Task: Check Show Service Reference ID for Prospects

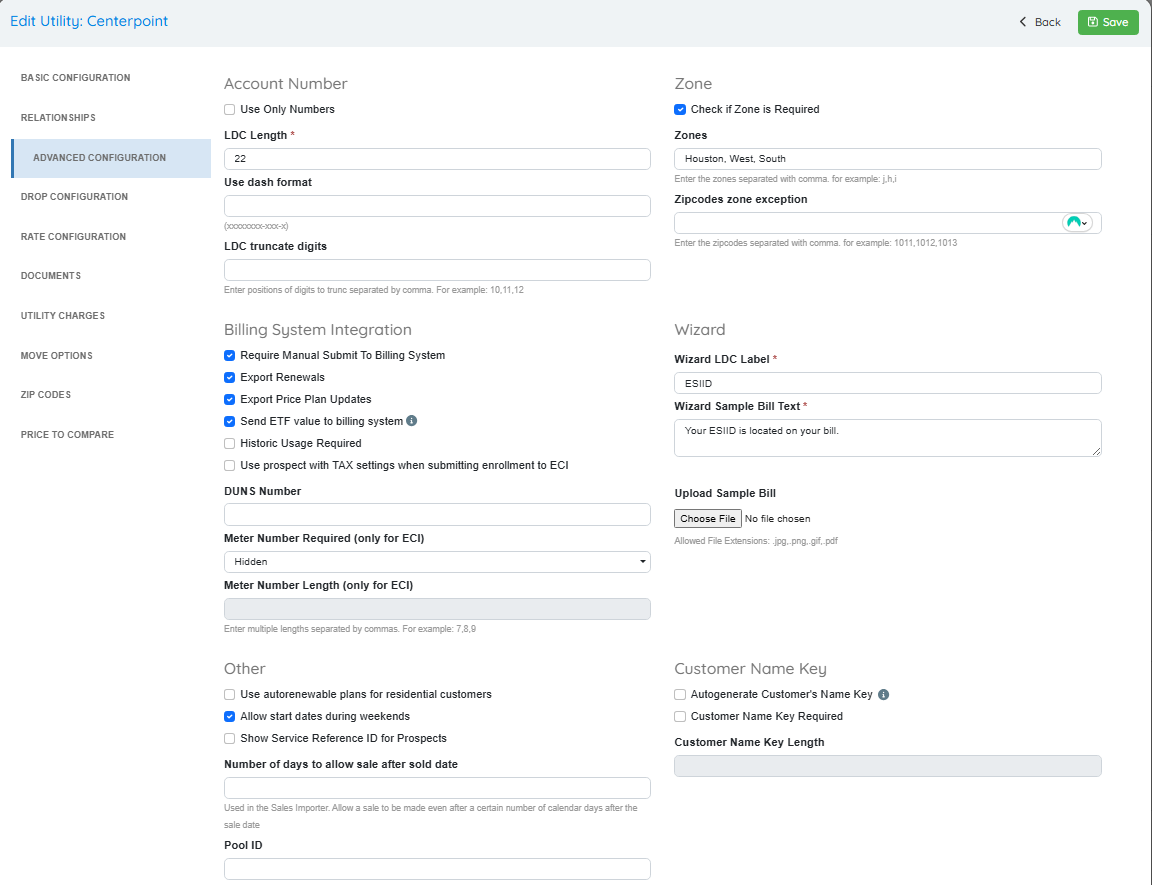Action: (230, 739)
